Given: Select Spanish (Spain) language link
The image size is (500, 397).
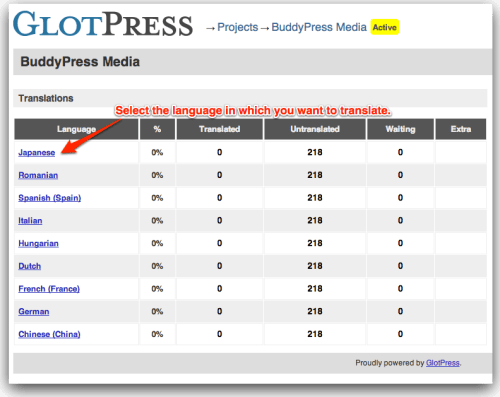Looking at the screenshot, I should point(50,198).
